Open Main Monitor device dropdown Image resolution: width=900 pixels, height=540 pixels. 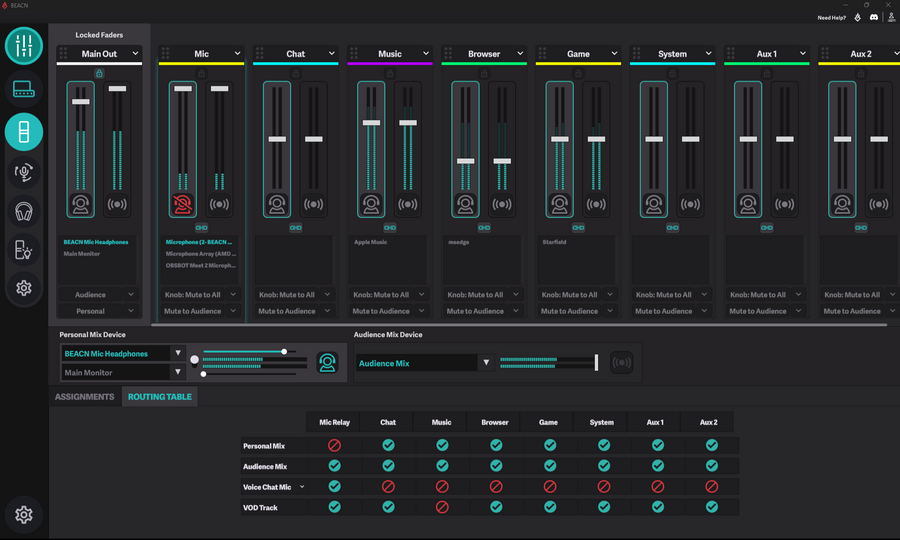[178, 372]
